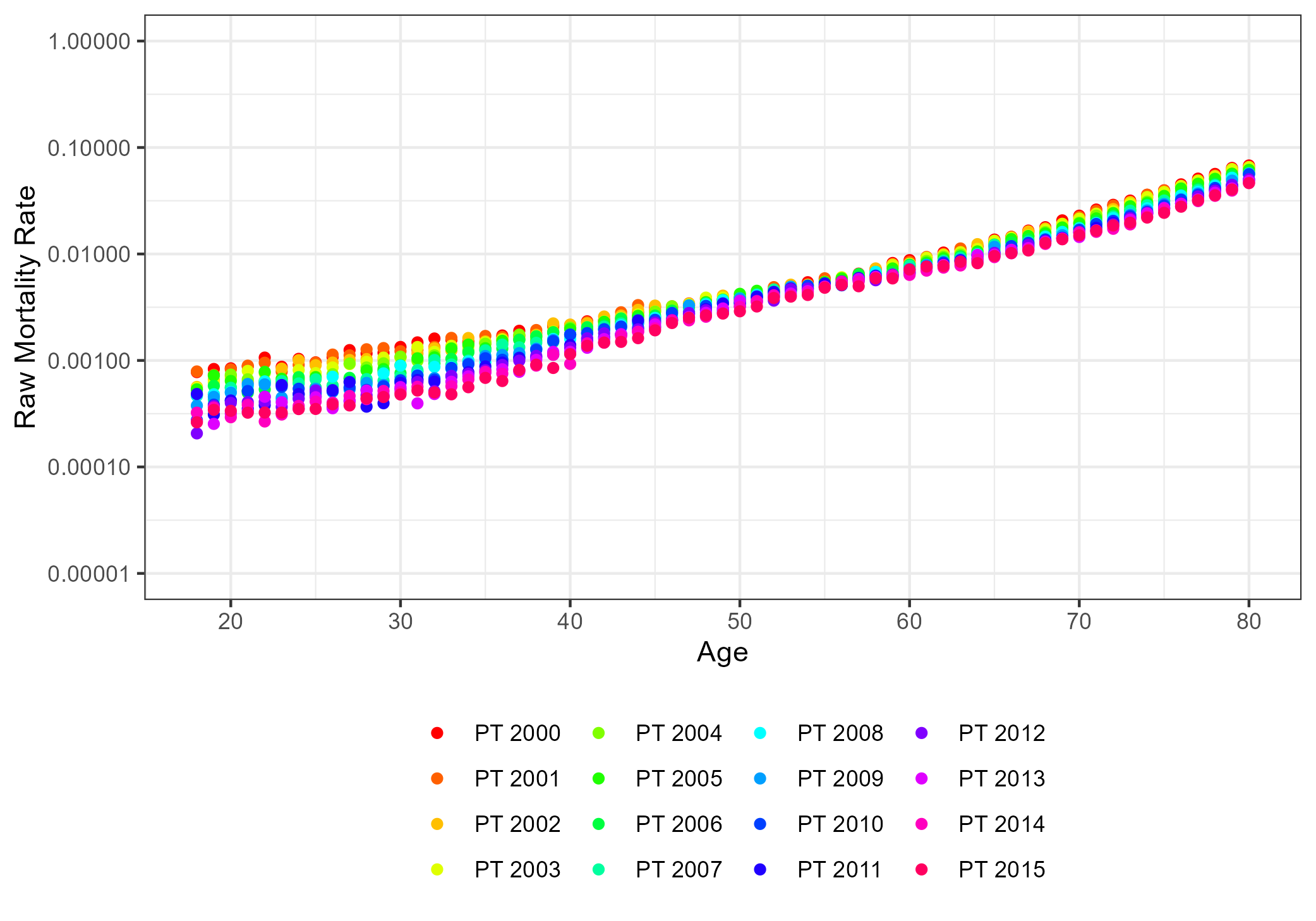
Task: Click the PT 2000 legend label
Action: (x=517, y=733)
